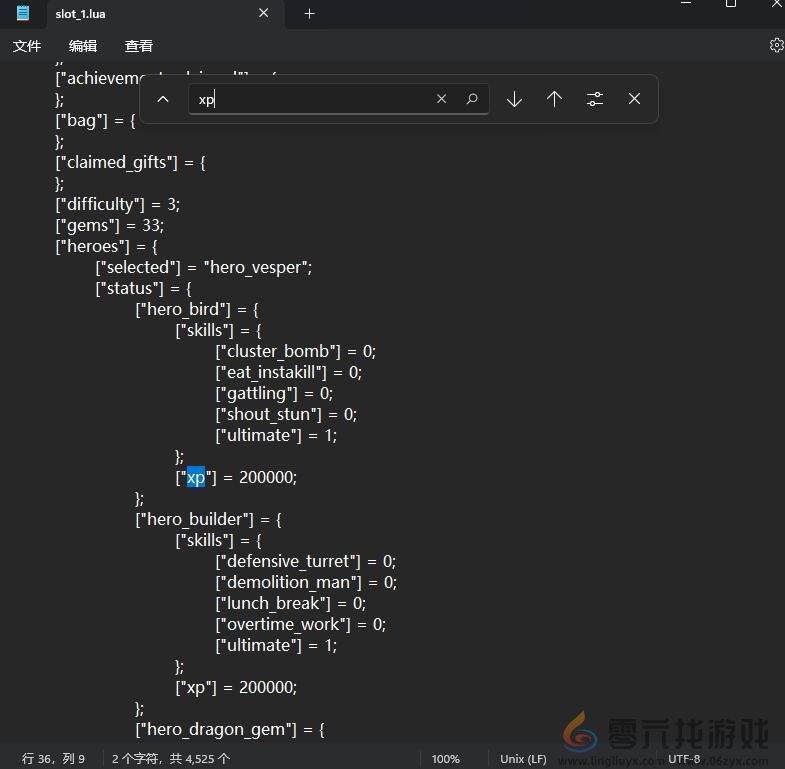Click the magnifier search icon
The image size is (785, 769).
[x=472, y=99]
